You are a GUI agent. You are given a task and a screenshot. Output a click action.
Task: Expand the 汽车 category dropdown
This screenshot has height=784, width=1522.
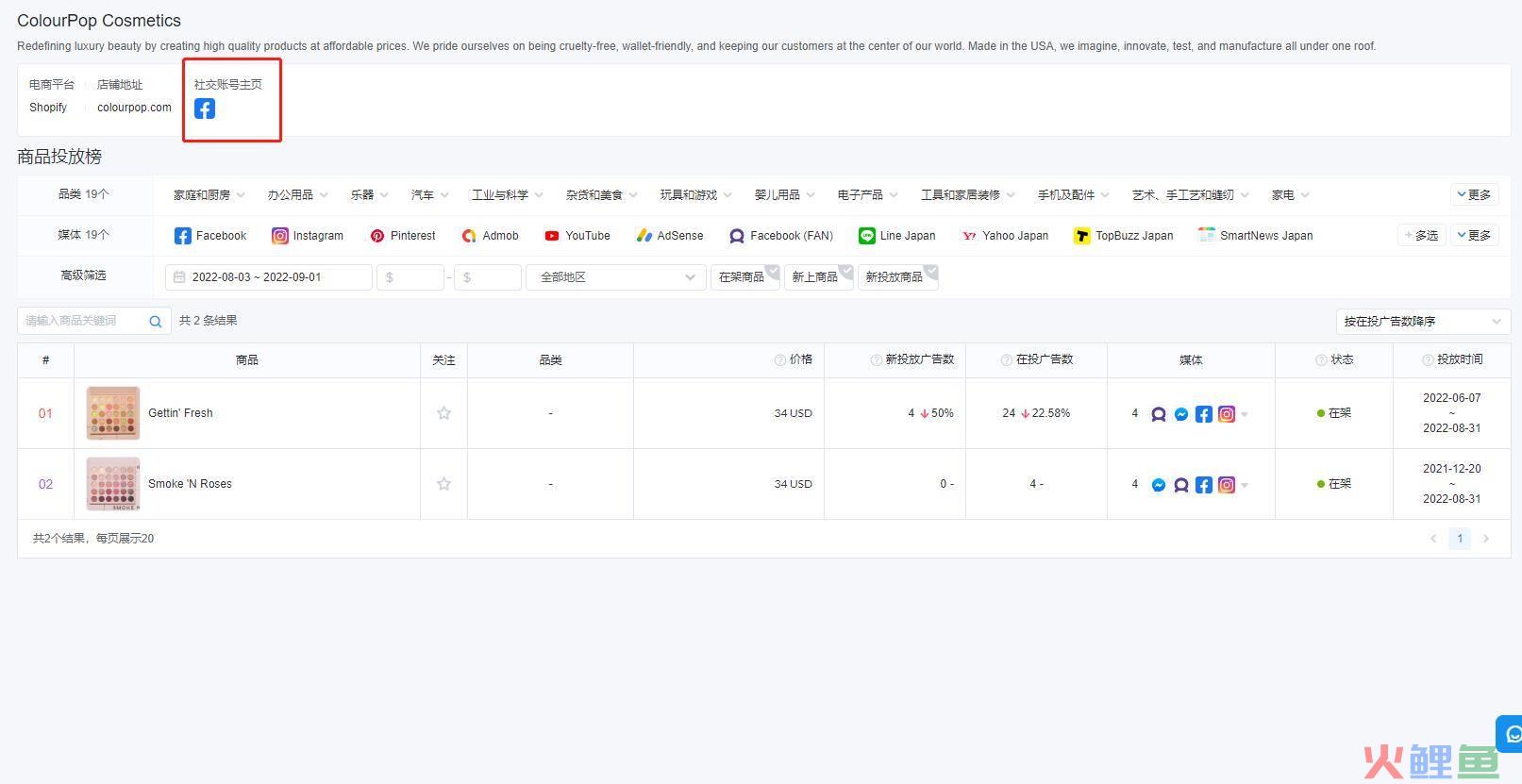pyautogui.click(x=429, y=195)
